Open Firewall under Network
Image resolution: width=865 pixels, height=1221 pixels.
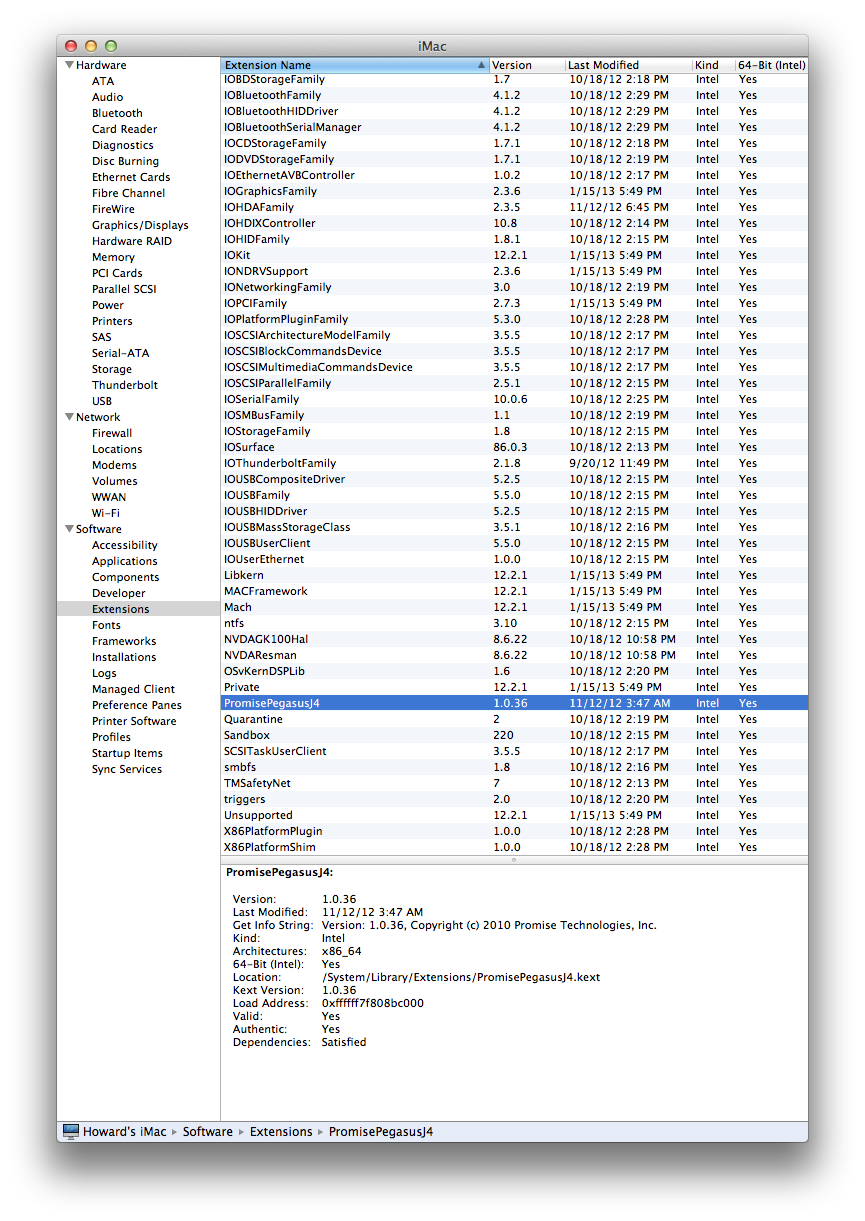pyautogui.click(x=112, y=433)
